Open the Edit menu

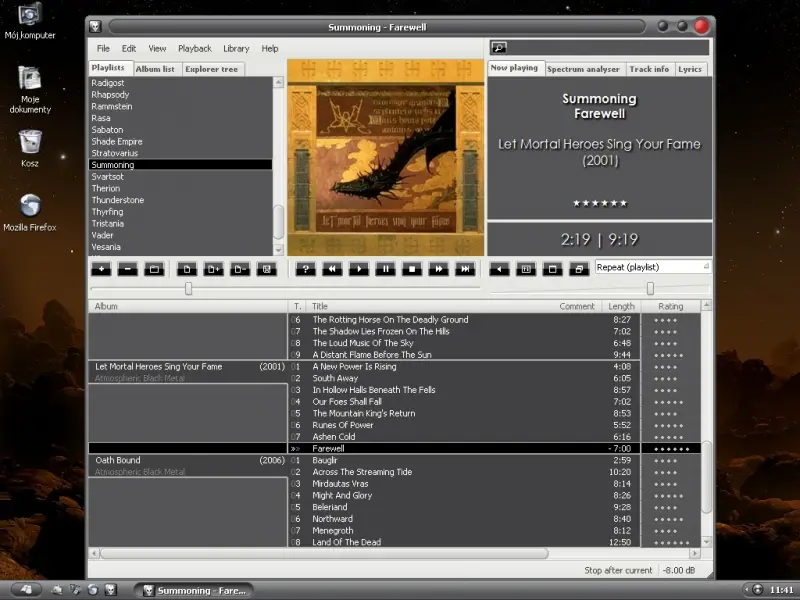tap(129, 48)
